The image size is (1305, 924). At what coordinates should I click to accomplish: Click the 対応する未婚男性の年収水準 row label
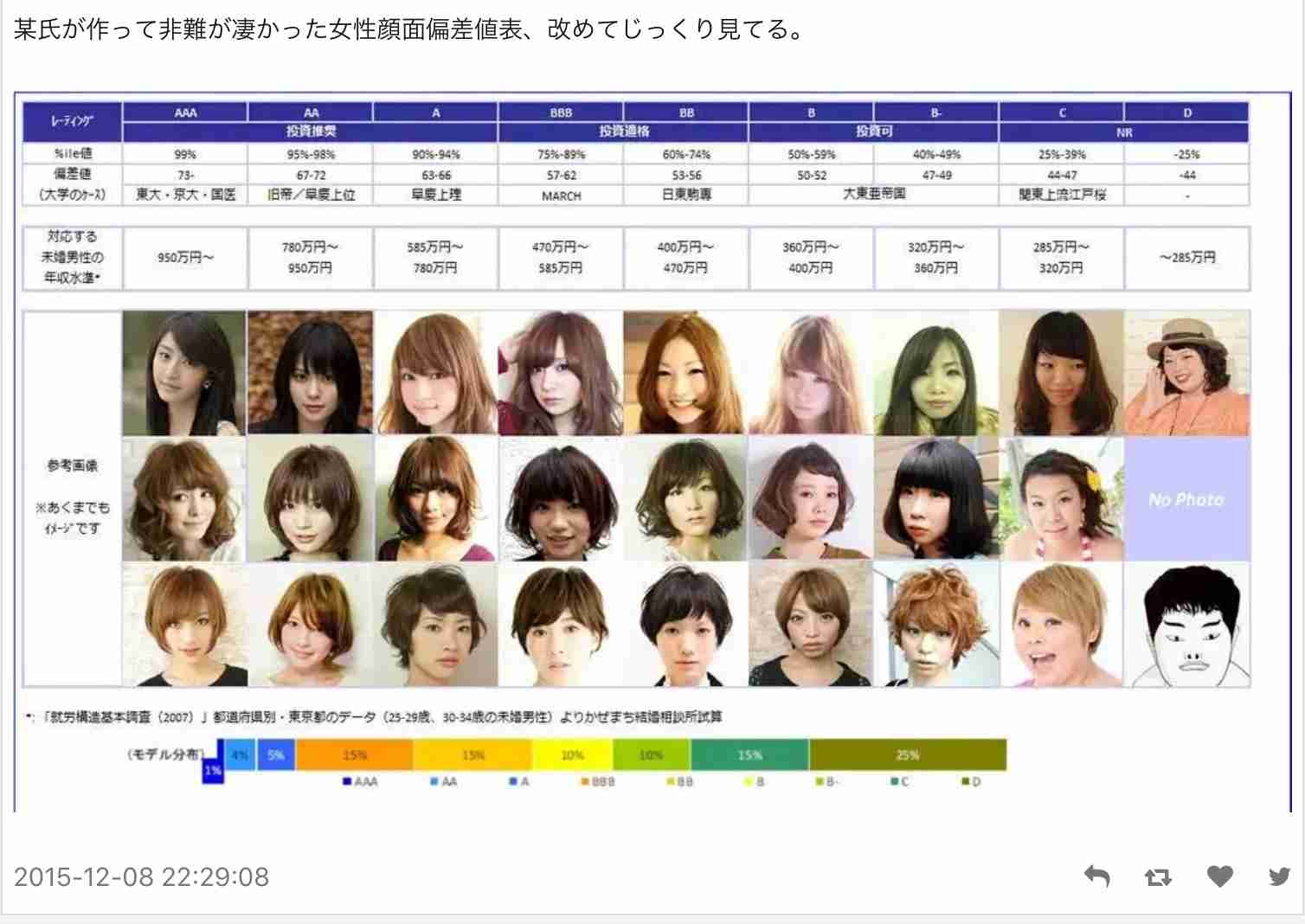pos(73,258)
